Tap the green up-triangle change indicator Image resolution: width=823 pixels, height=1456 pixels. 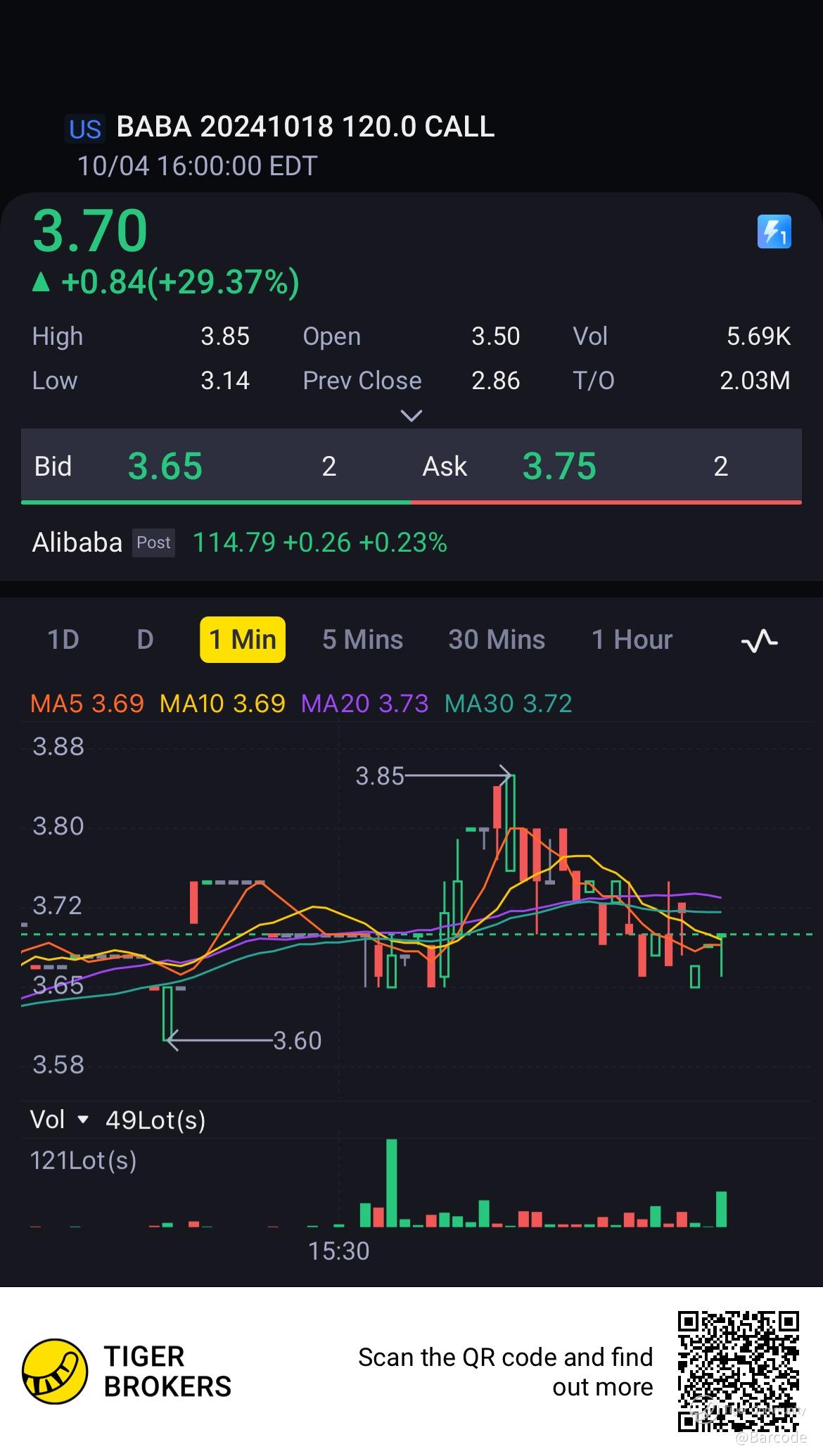(42, 282)
